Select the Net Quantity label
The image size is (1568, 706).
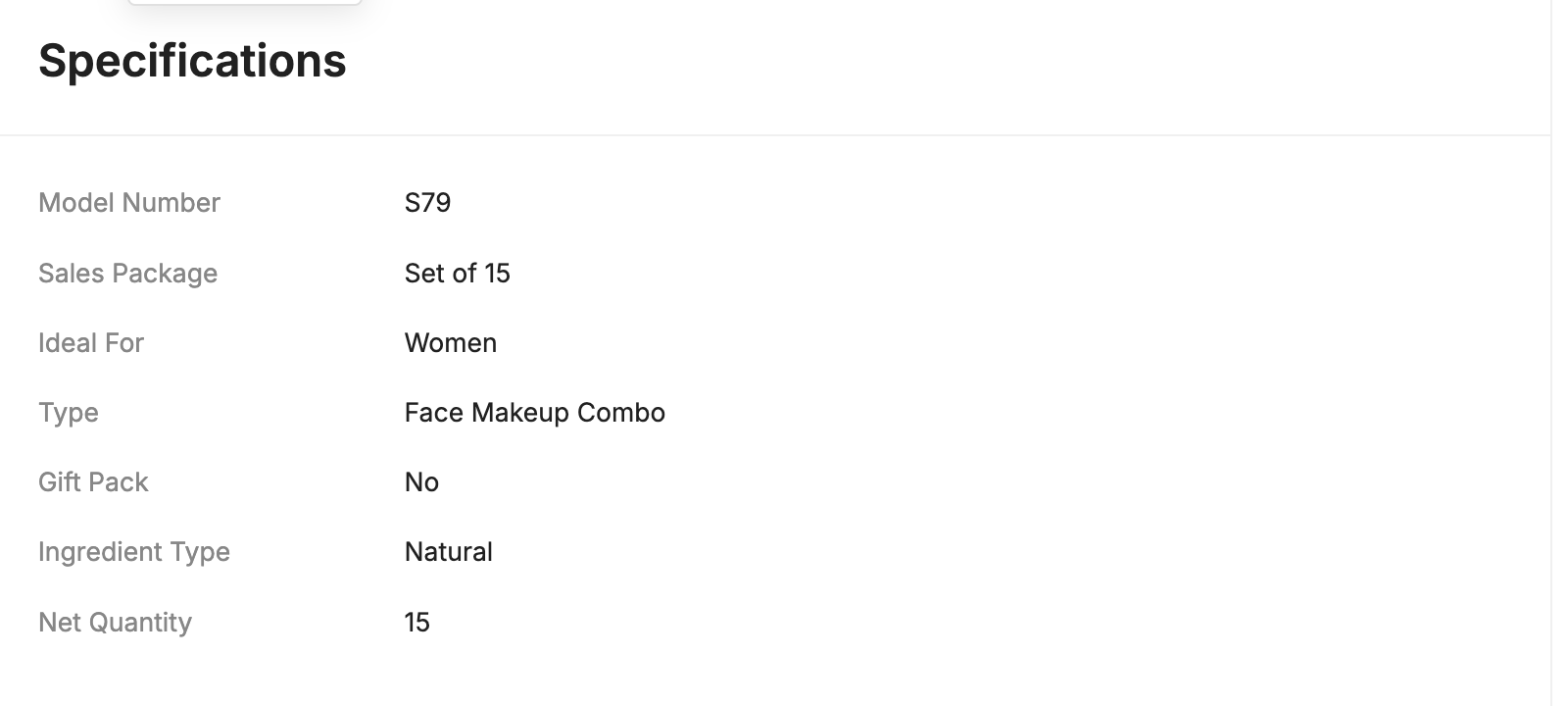click(115, 623)
